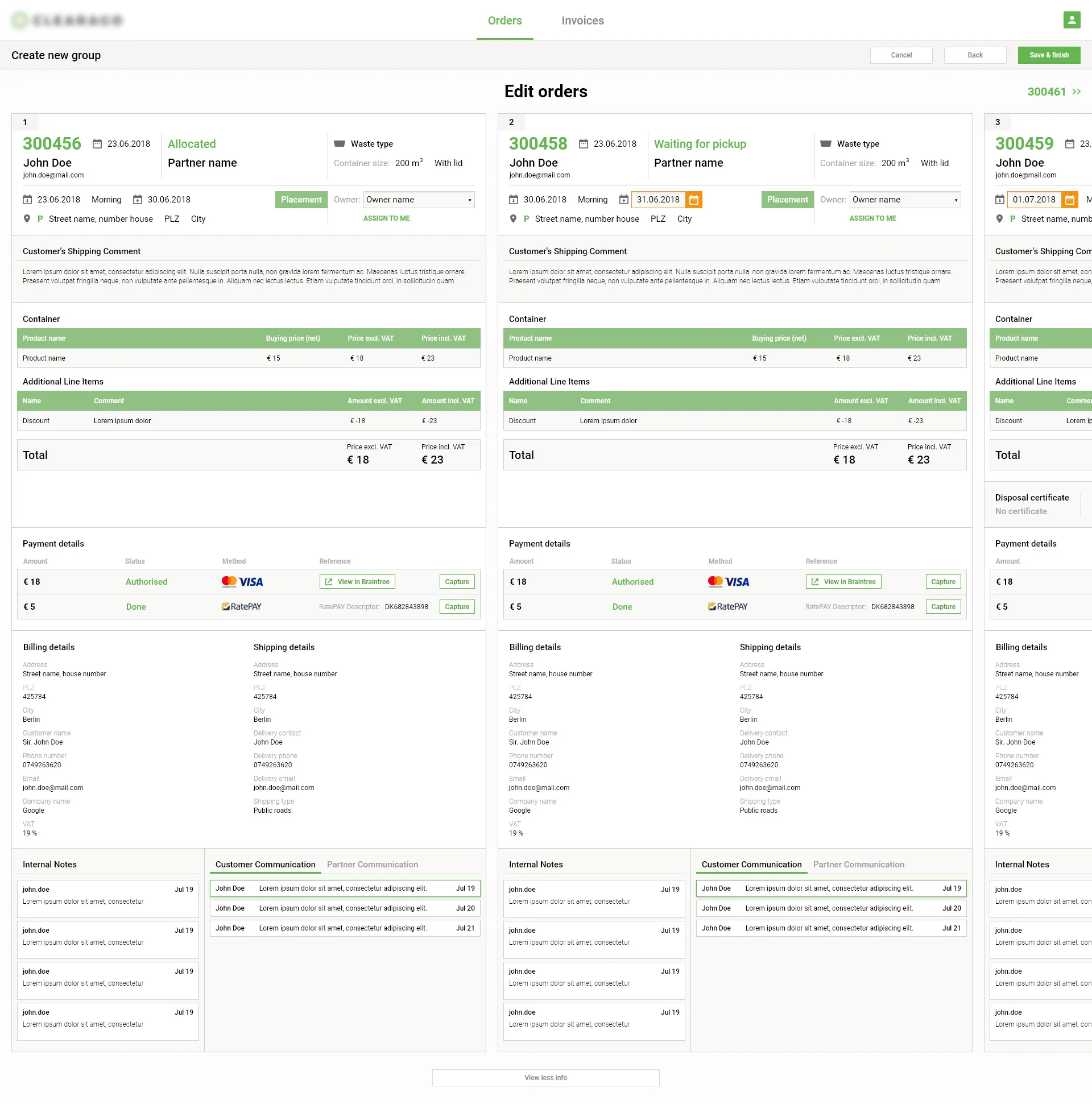Screen dimensions: 1092x1104
Task: Click Capture for the RatePAY payment in order 300458
Action: click(x=942, y=606)
